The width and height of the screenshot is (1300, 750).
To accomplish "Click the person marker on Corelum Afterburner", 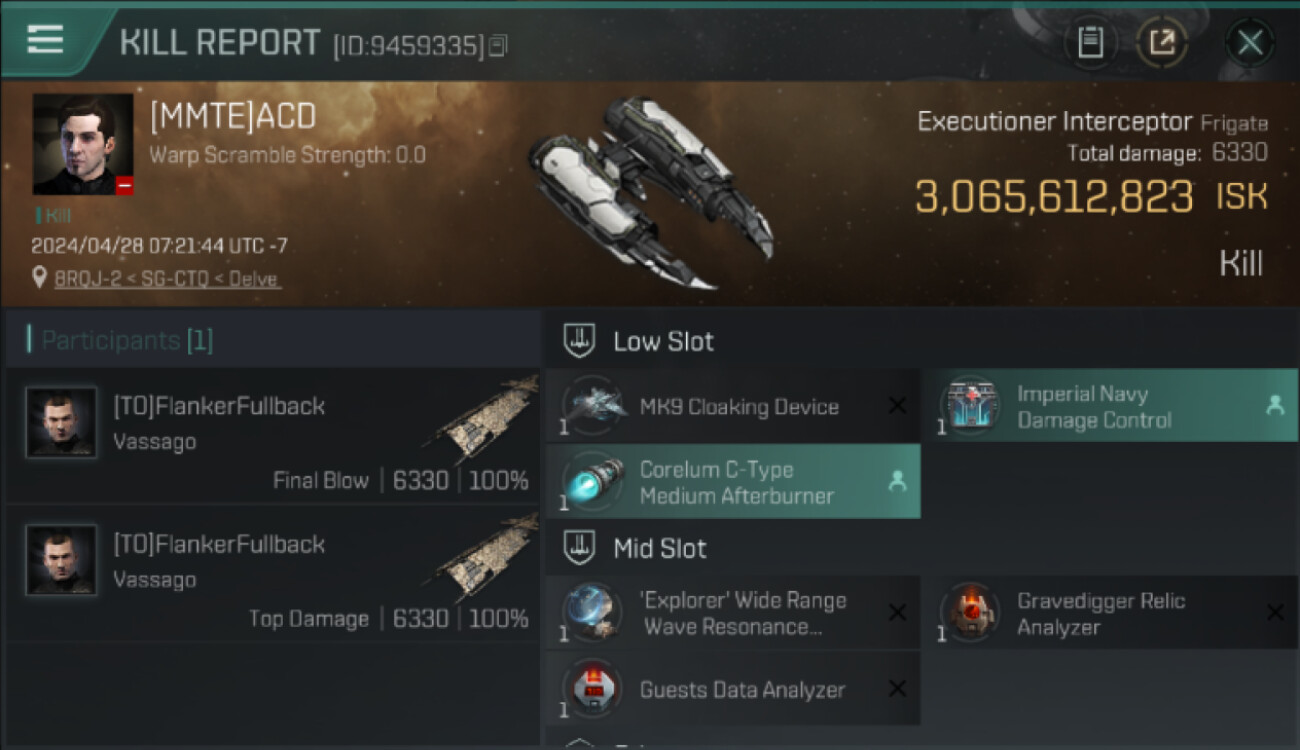I will [897, 481].
